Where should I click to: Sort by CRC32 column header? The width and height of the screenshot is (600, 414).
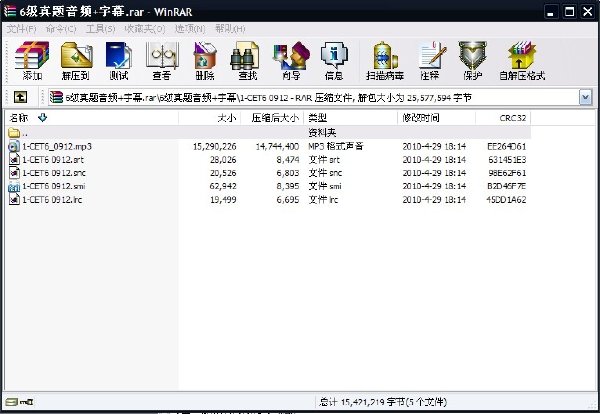coord(503,118)
